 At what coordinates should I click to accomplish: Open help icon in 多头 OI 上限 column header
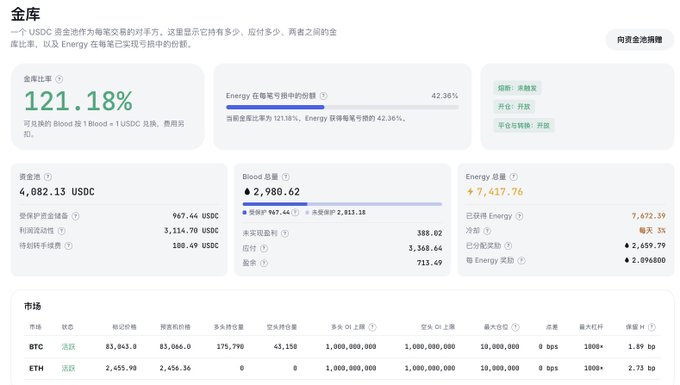point(372,327)
